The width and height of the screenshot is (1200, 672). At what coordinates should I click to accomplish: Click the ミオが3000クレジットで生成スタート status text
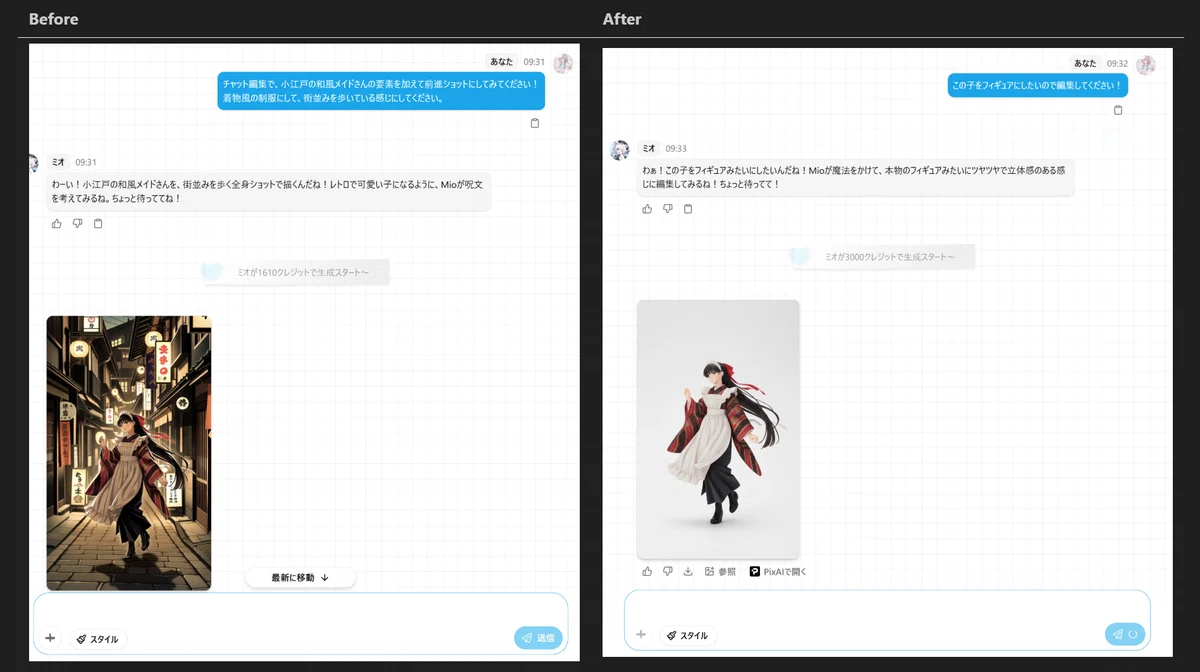coord(890,257)
